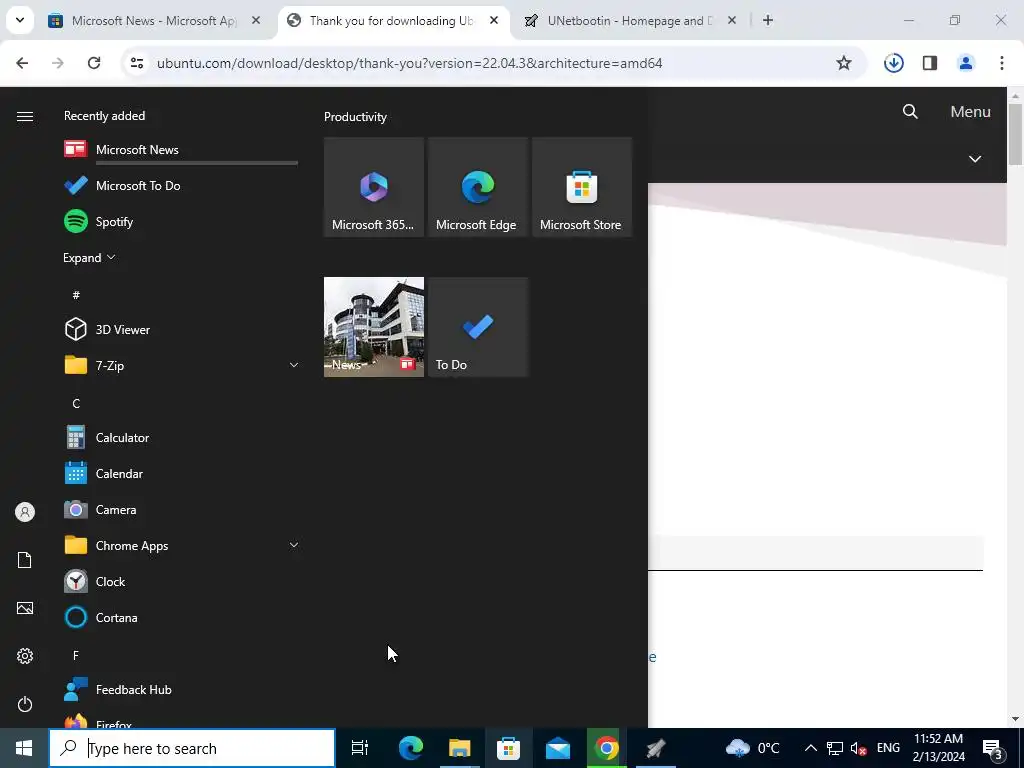Close the Microsoft News tab
The height and width of the screenshot is (768, 1024).
click(x=256, y=20)
